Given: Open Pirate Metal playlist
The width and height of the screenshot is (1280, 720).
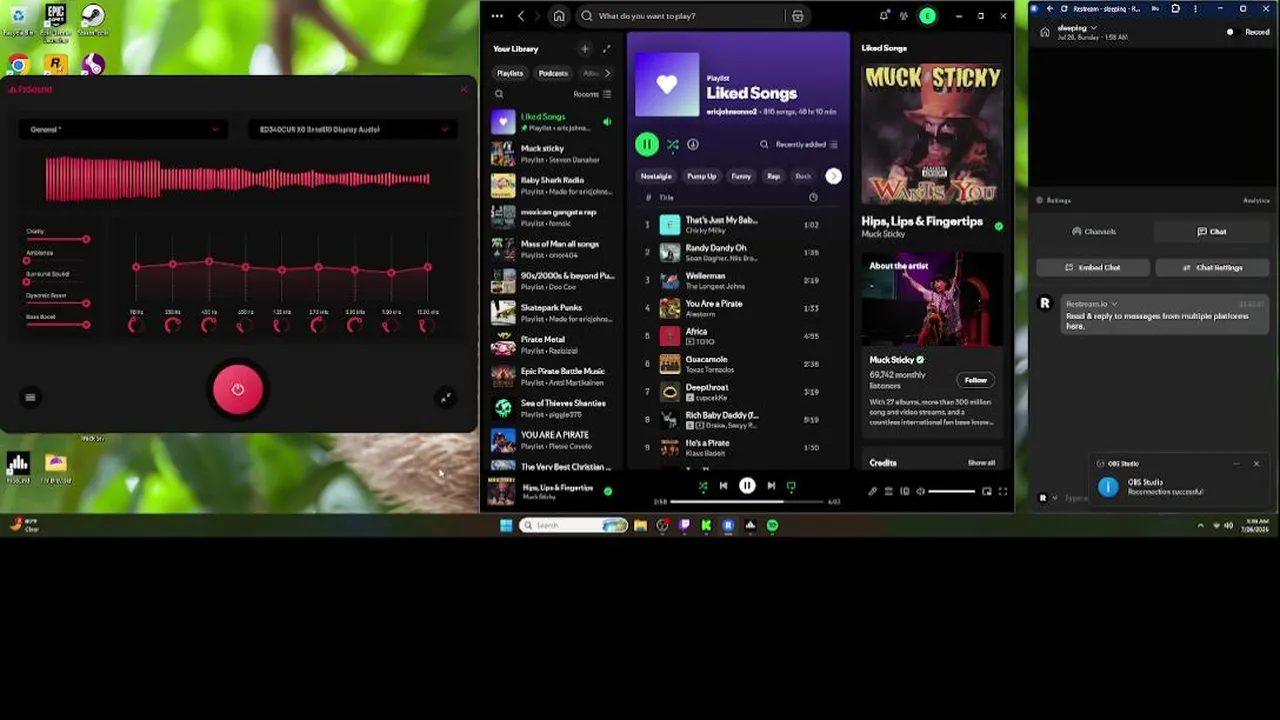Looking at the screenshot, I should tap(551, 344).
